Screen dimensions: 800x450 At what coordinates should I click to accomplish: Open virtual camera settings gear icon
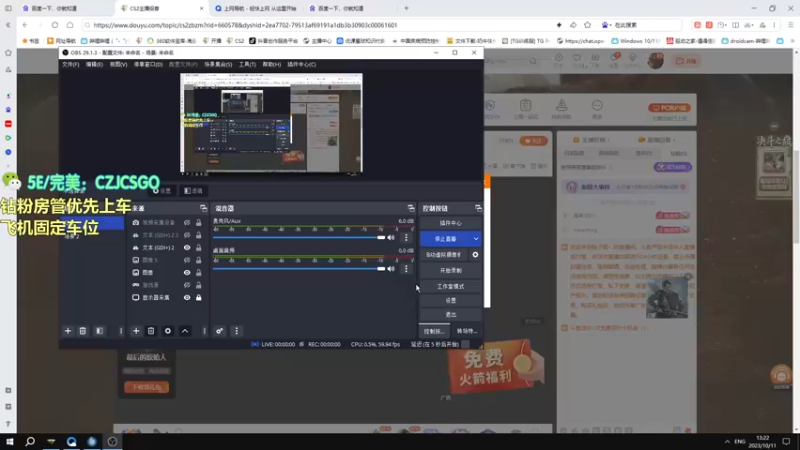point(475,255)
